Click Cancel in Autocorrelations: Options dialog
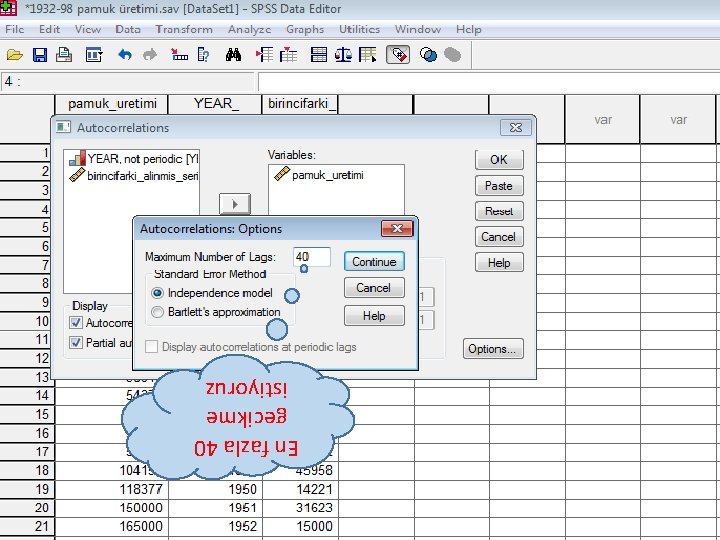The height and width of the screenshot is (540, 720). 374,288
